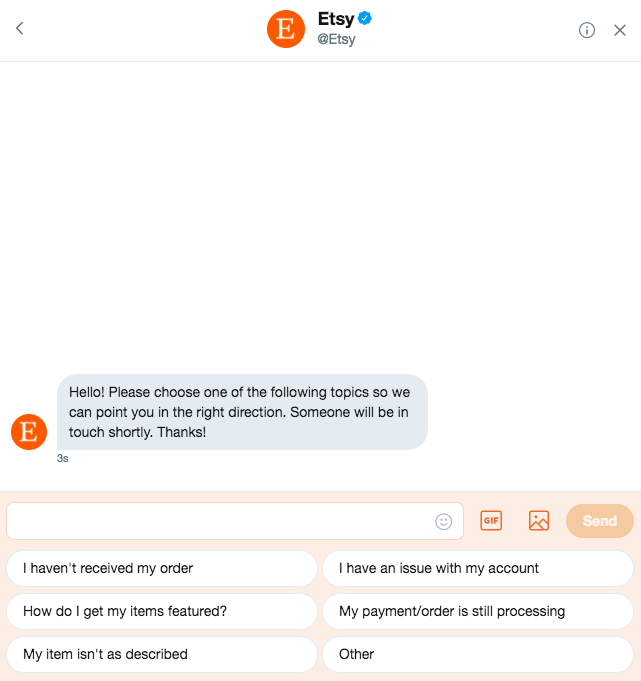
Task: Open the @Etsy handle link
Action: 337,39
